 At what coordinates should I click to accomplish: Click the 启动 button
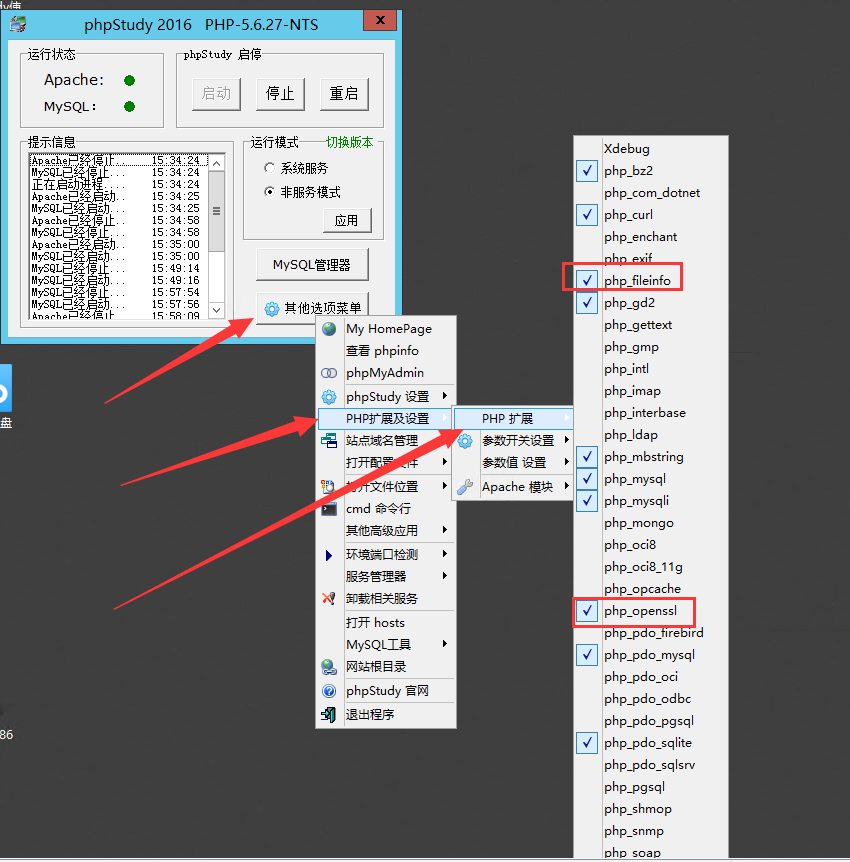click(216, 93)
